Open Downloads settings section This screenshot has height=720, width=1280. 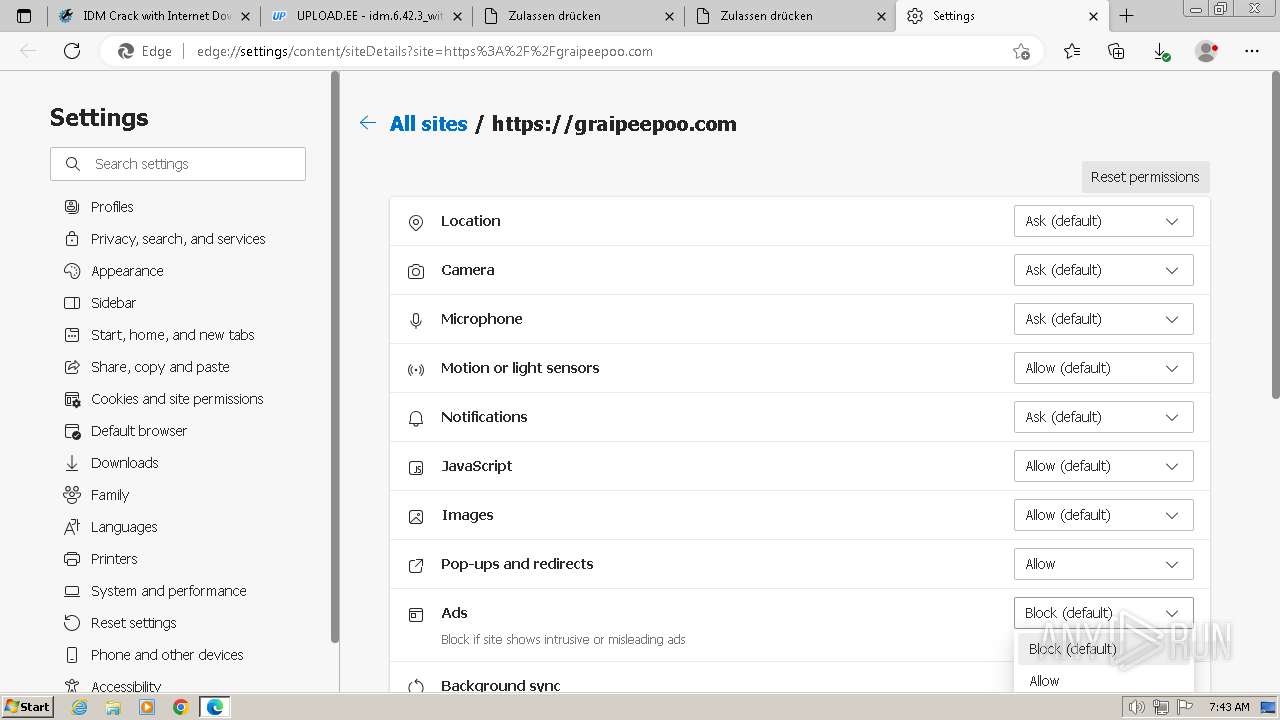tap(124, 463)
